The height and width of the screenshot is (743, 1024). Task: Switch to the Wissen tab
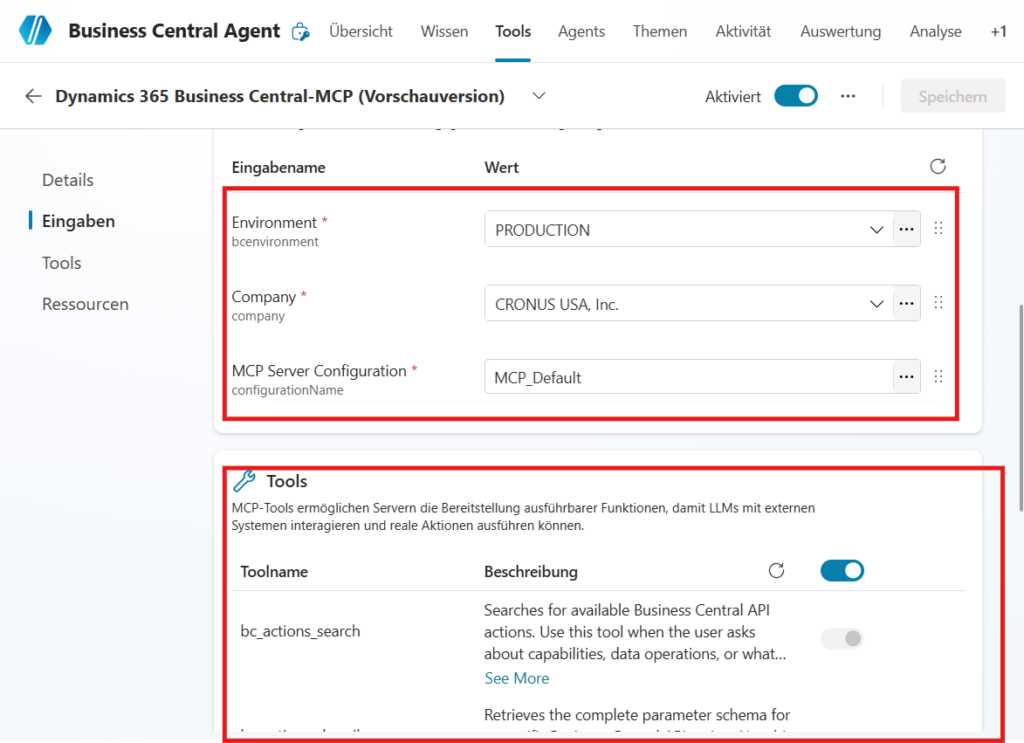tap(444, 32)
